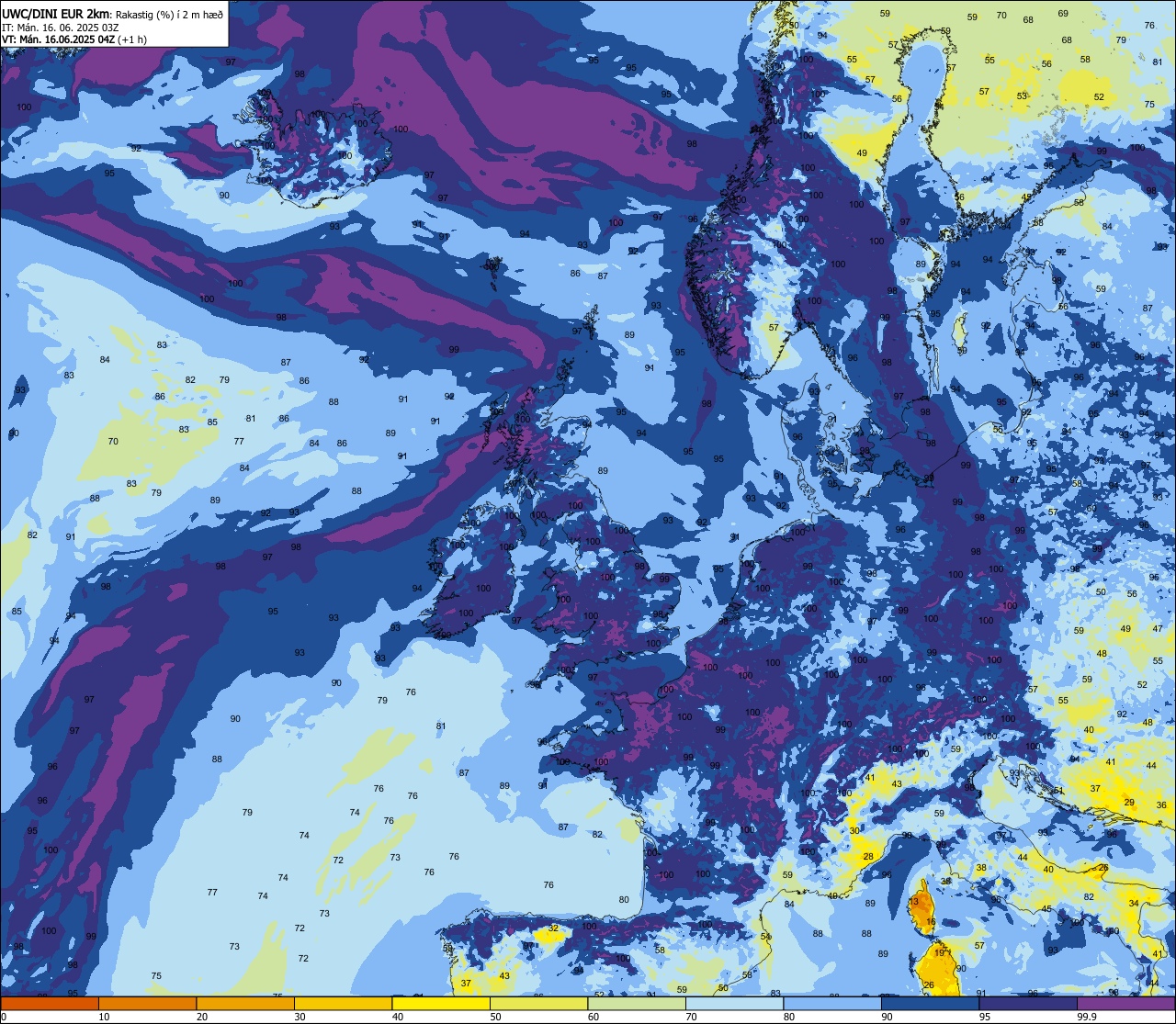This screenshot has width=1176, height=1024.
Task: Click the legend label "95" under the color bar
Action: (x=985, y=1017)
